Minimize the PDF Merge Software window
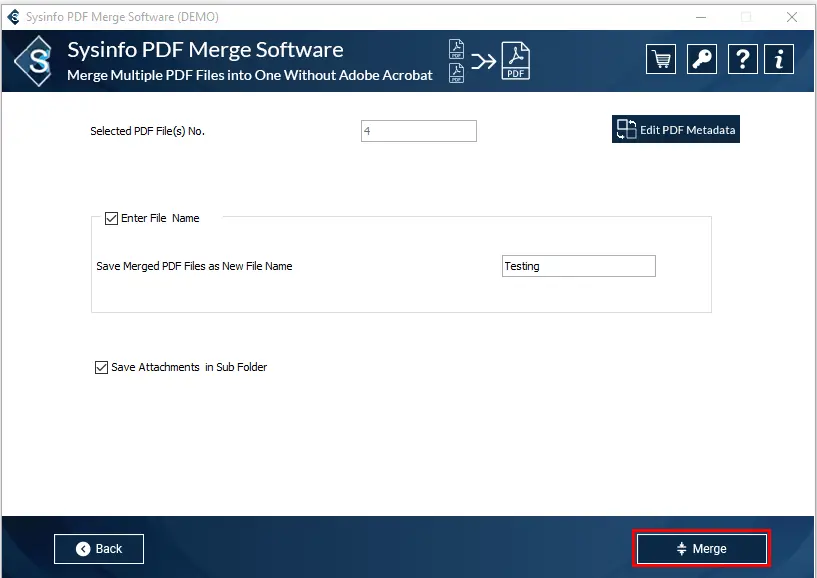The image size is (817, 578). coord(701,17)
